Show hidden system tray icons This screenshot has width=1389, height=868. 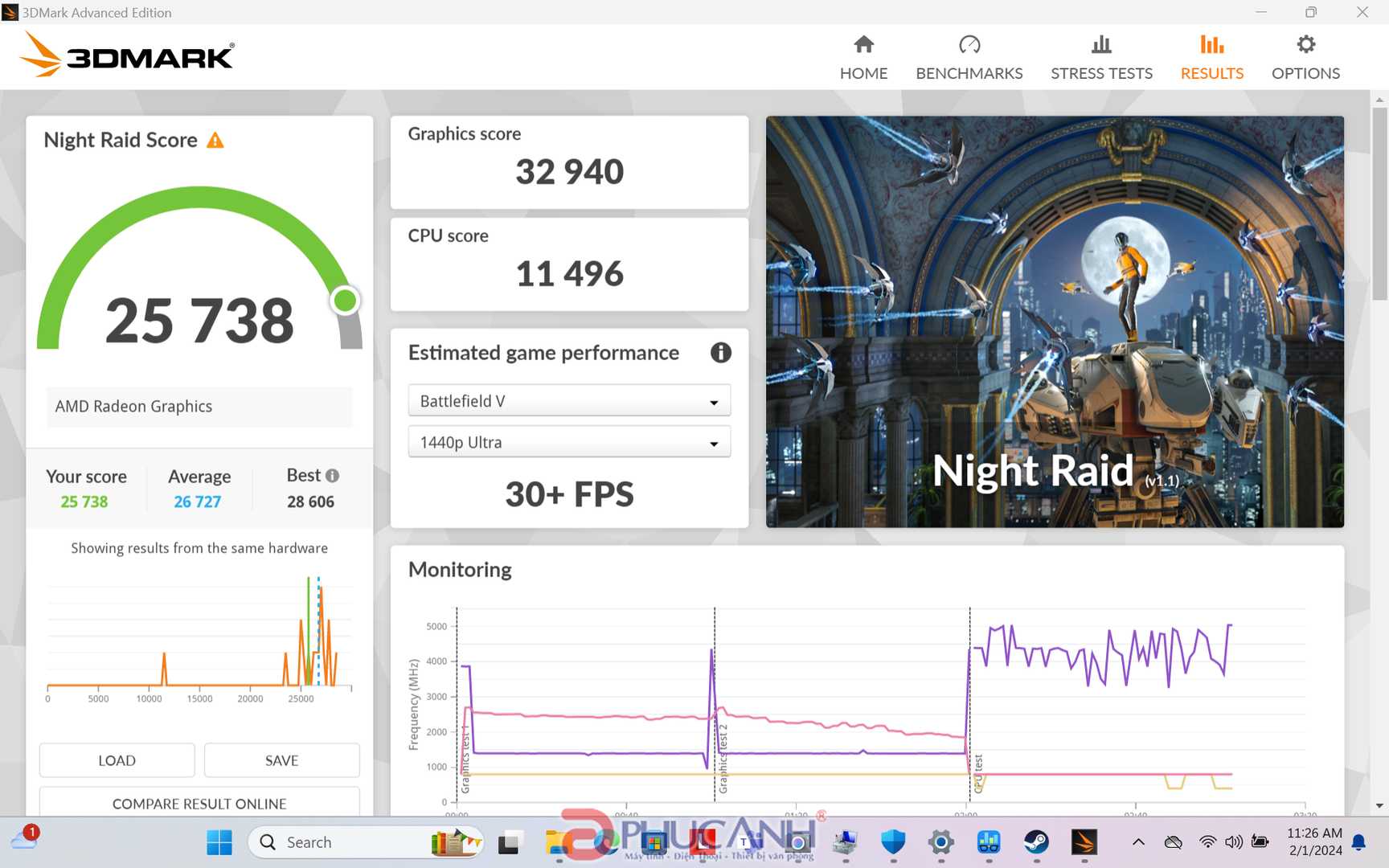(1138, 842)
